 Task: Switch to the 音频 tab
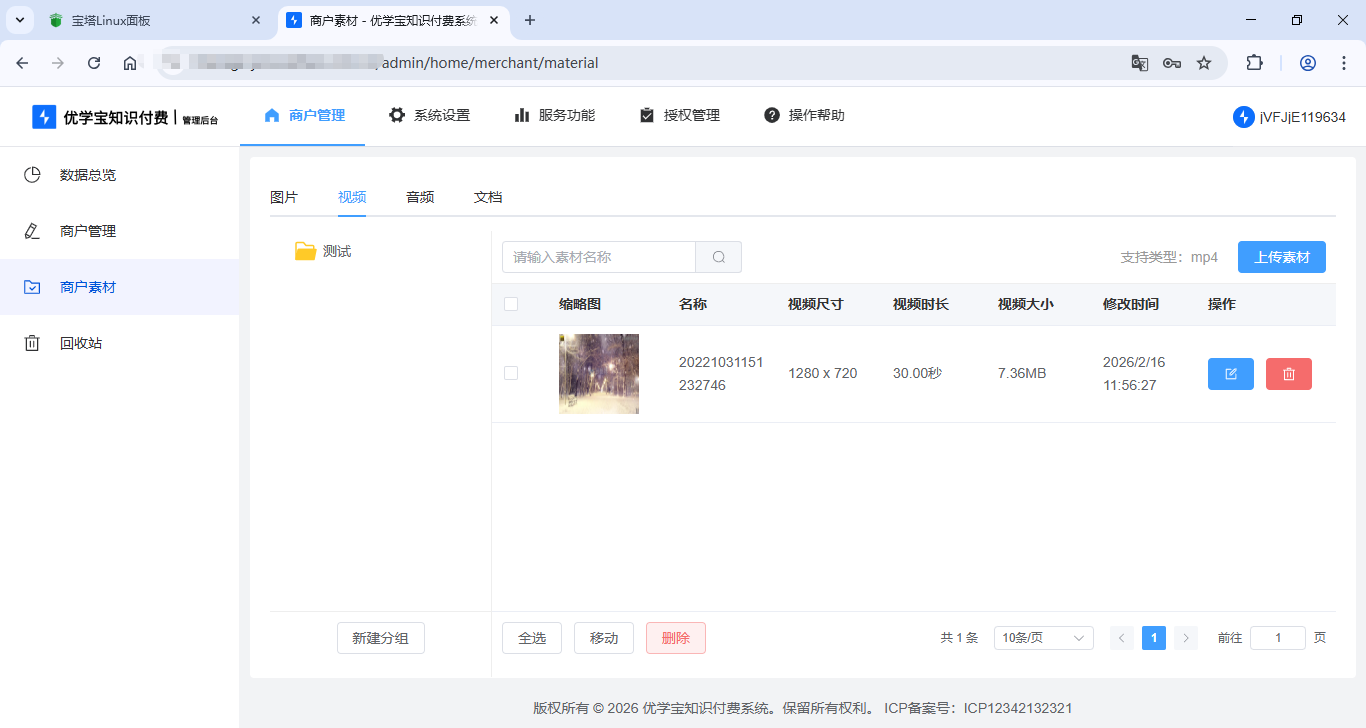pos(419,197)
